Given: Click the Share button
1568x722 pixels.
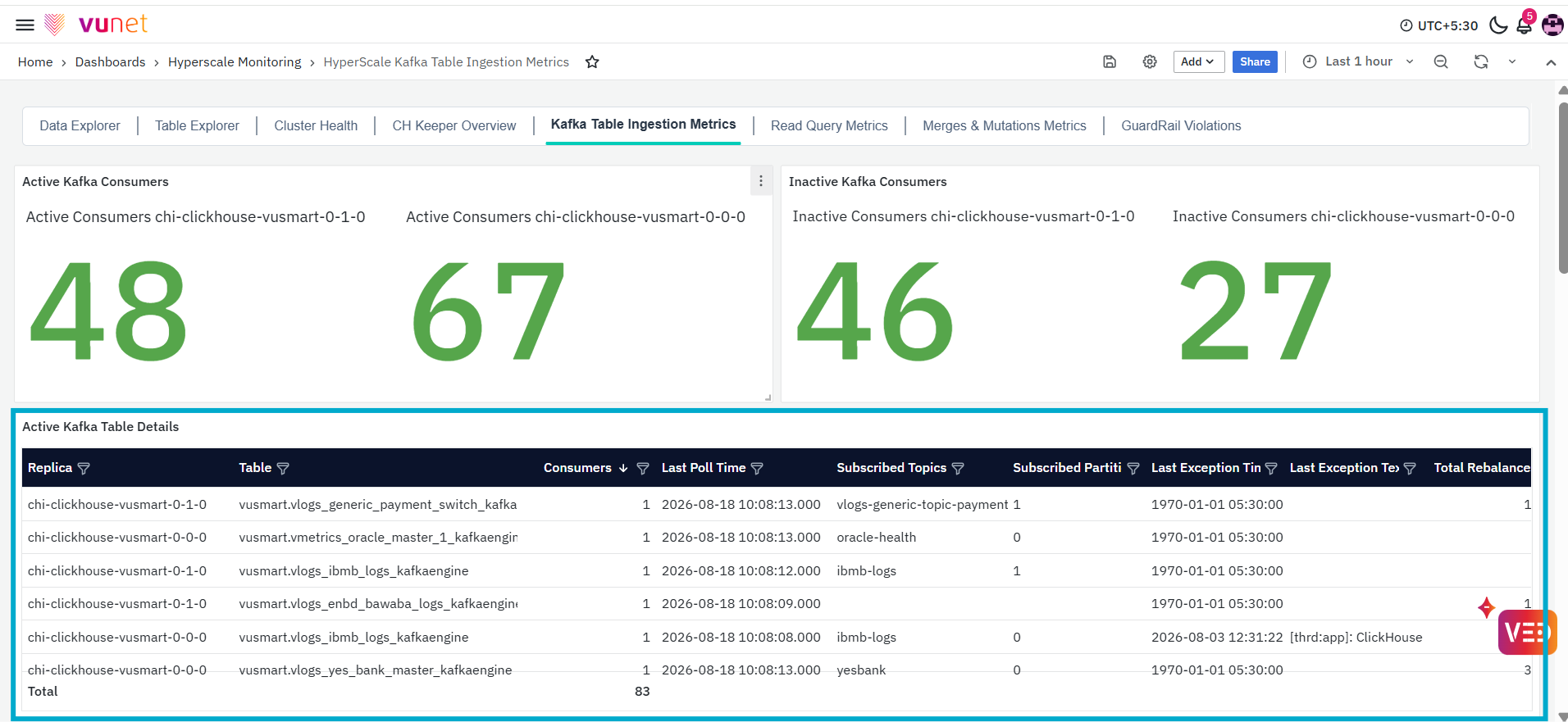Looking at the screenshot, I should [x=1255, y=61].
